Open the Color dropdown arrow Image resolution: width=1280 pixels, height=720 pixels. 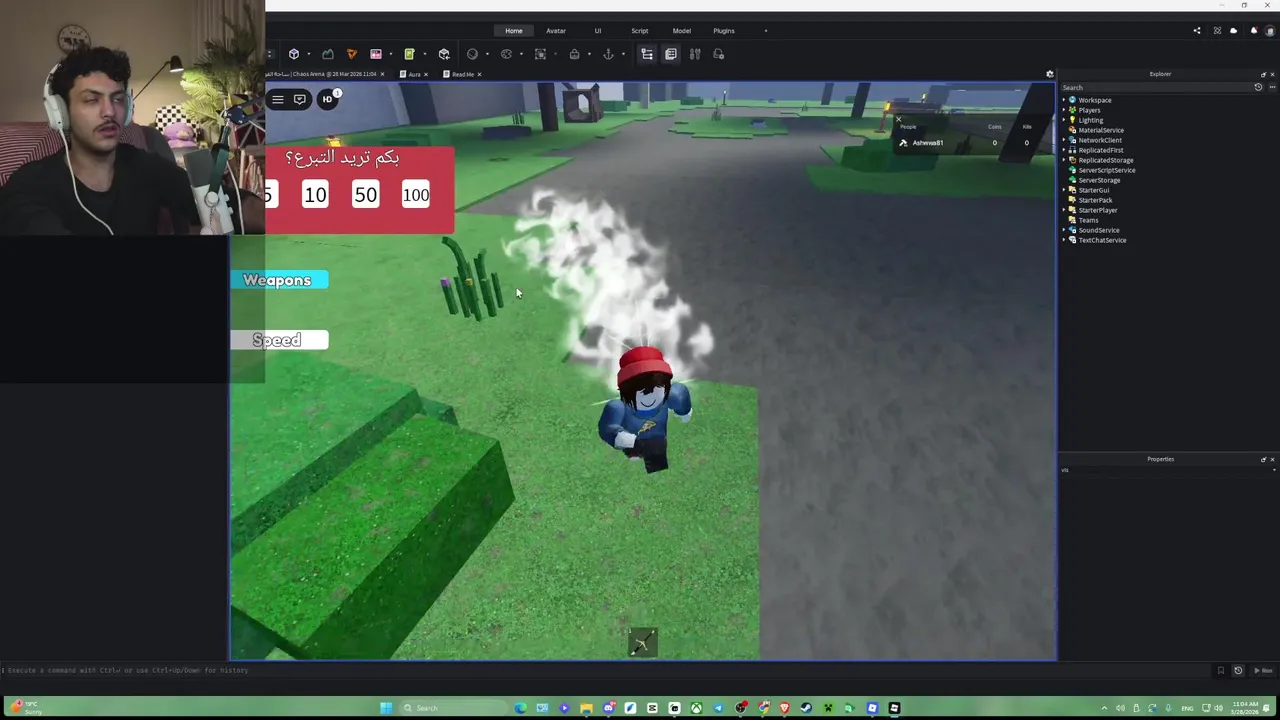(x=521, y=54)
